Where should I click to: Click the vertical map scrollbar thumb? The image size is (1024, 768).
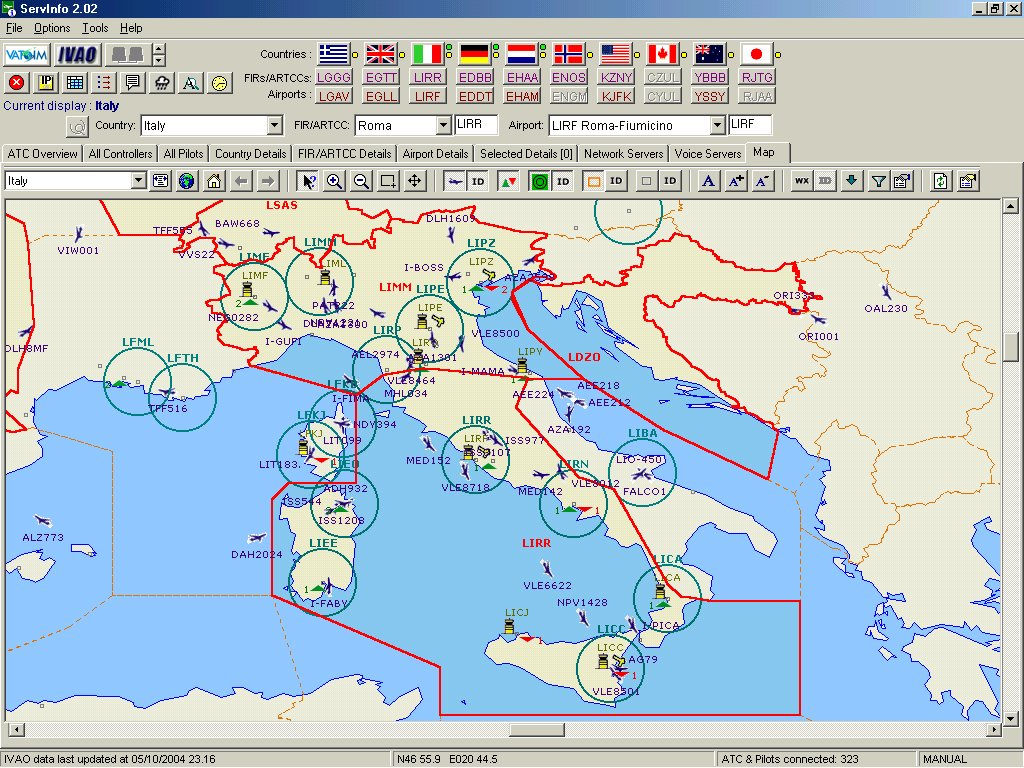pos(1010,347)
